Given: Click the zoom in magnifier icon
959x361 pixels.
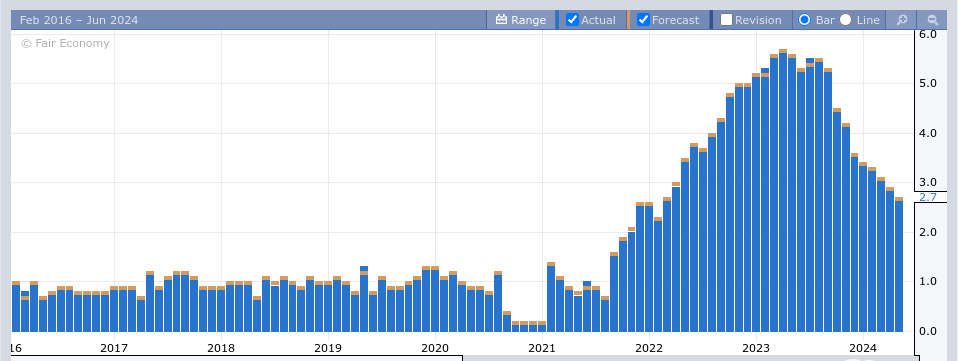Looking at the screenshot, I should click(x=902, y=20).
